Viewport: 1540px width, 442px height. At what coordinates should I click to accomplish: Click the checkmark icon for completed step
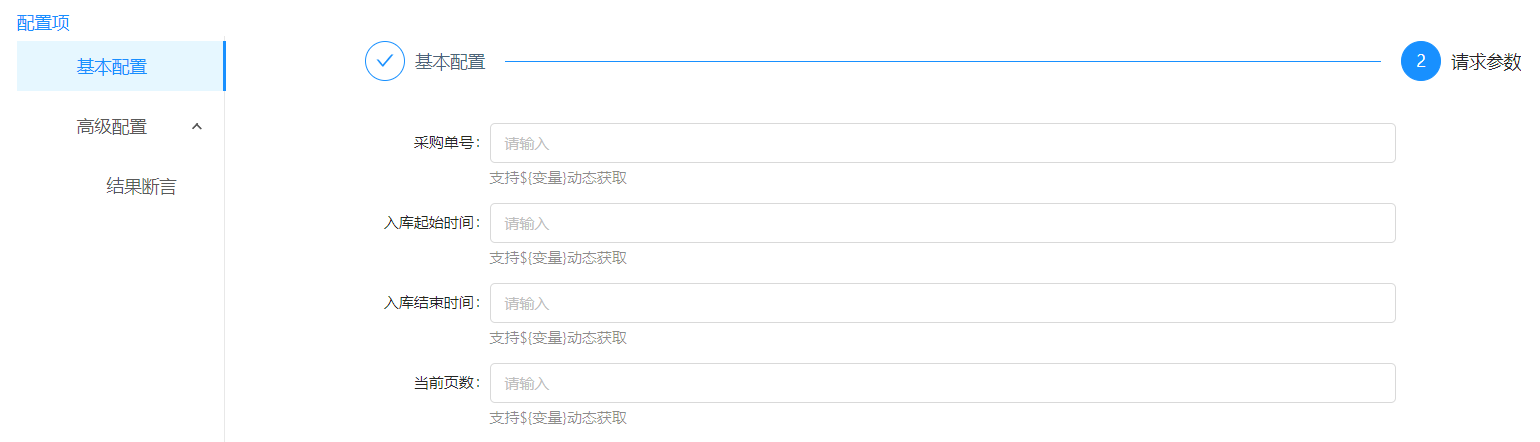pos(384,61)
